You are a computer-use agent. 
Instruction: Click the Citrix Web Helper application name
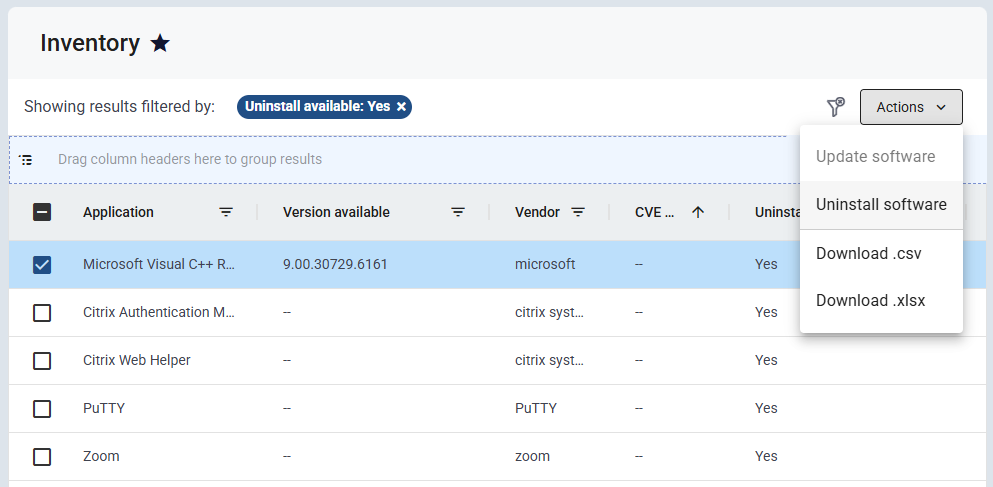click(x=137, y=360)
